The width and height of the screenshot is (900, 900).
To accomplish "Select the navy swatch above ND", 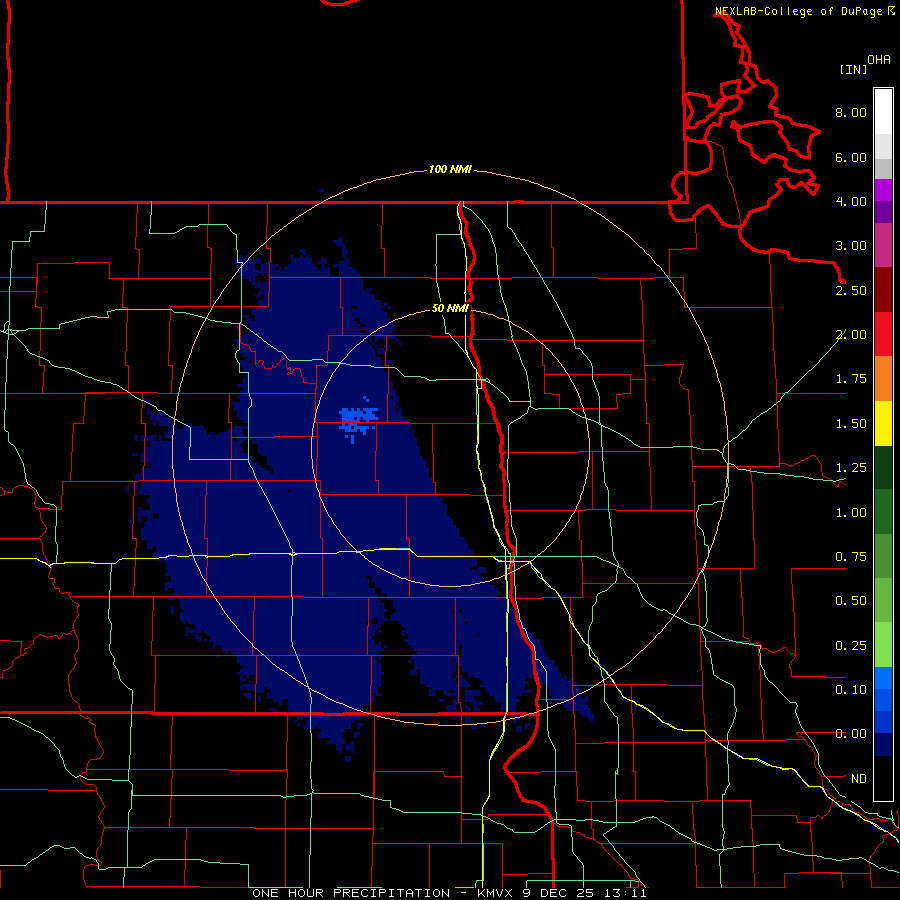I will 883,745.
